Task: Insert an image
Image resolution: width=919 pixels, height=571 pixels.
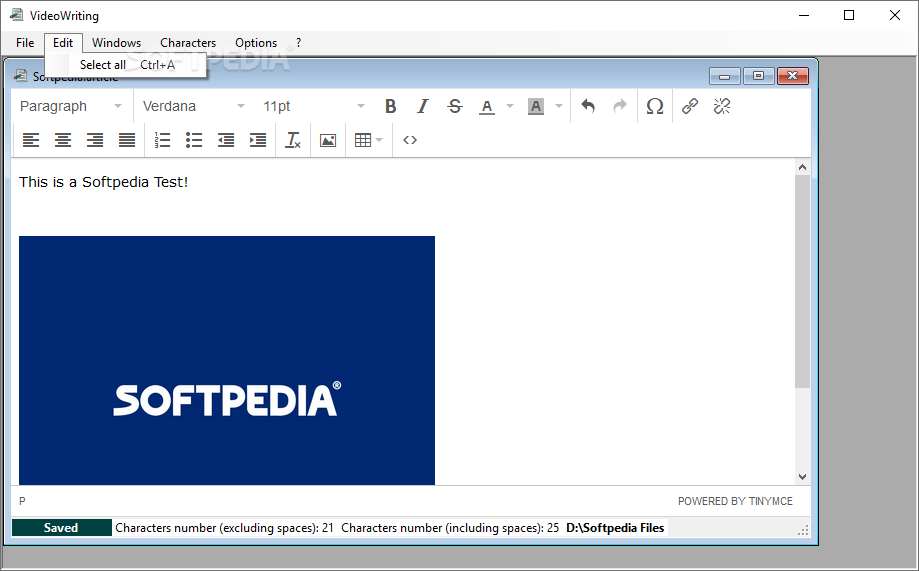Action: [328, 140]
